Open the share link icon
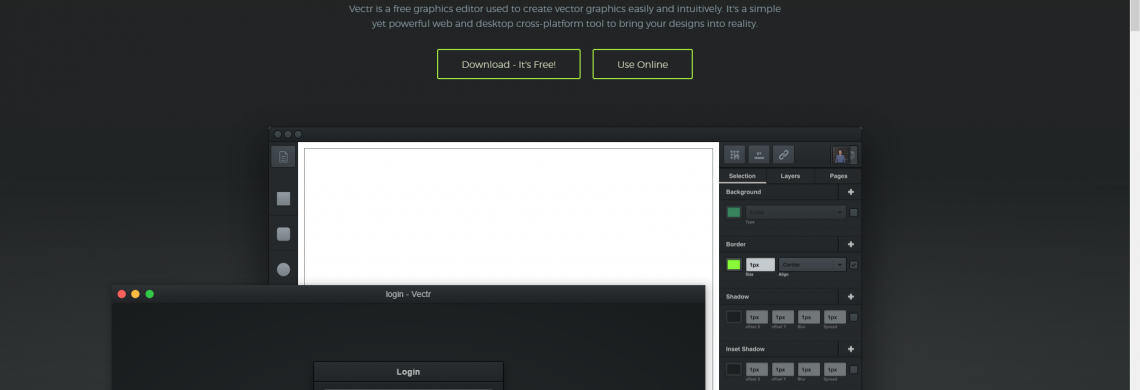This screenshot has height=390, width=1140. (x=783, y=154)
